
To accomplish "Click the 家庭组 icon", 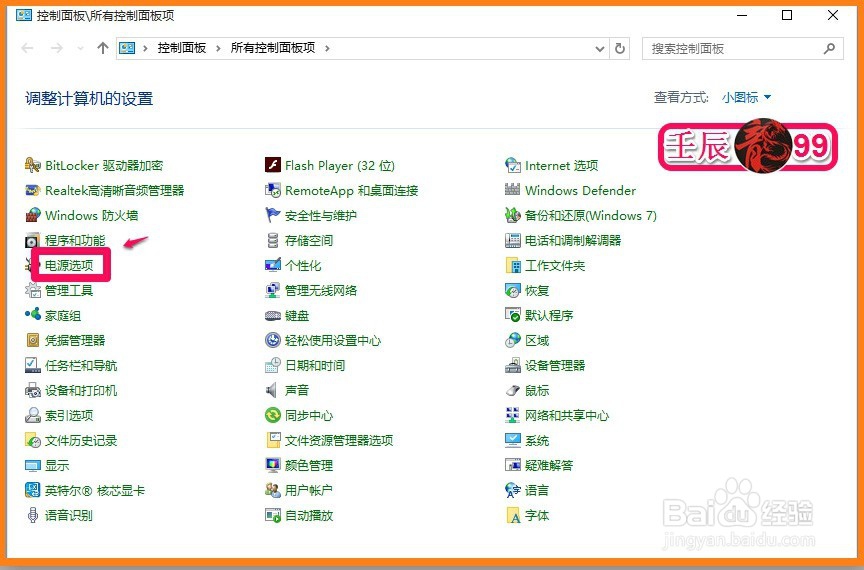I will 33,315.
